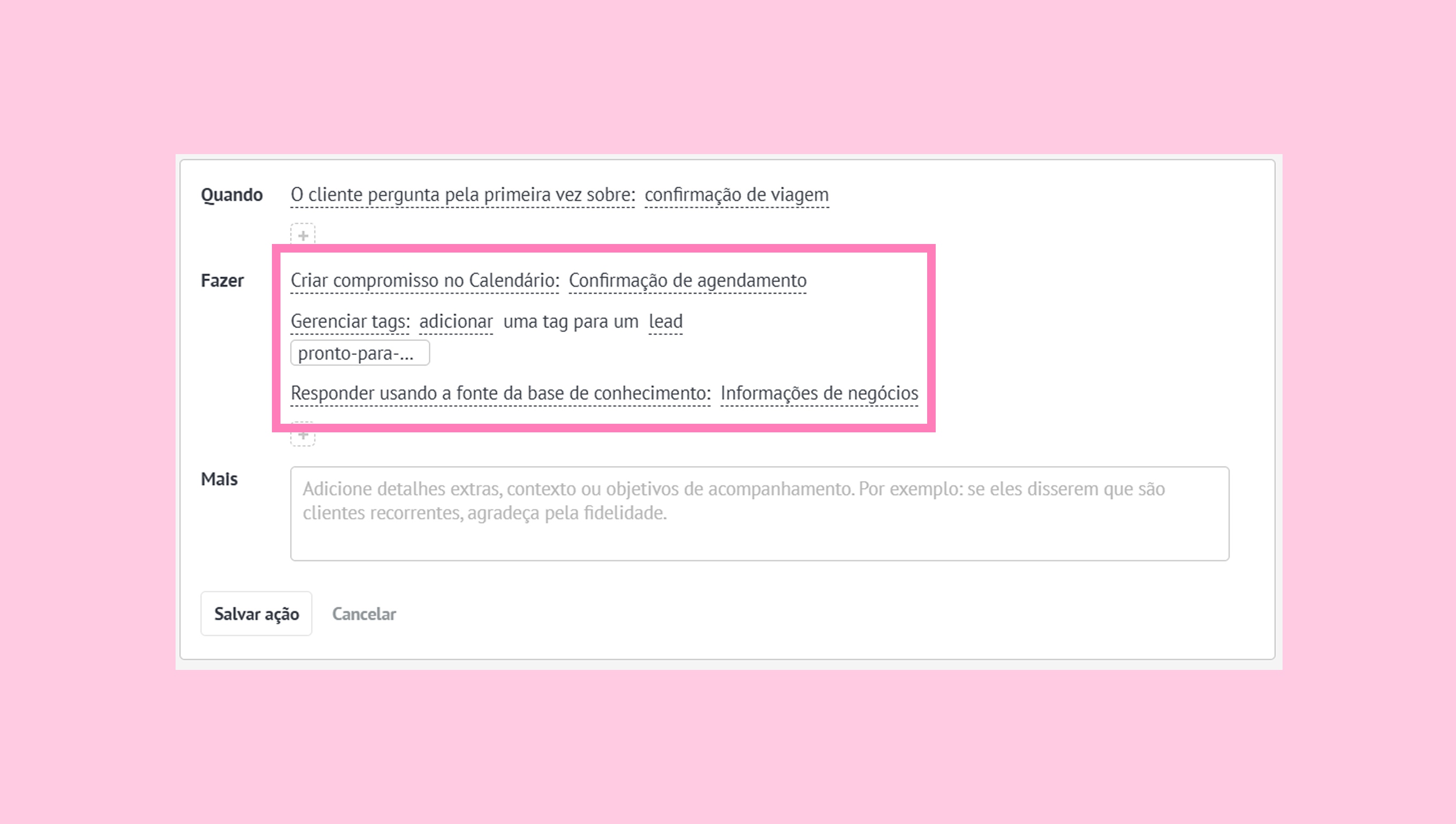1456x824 pixels.
Task: Add another action with plus icon below Fazer
Action: tap(303, 434)
